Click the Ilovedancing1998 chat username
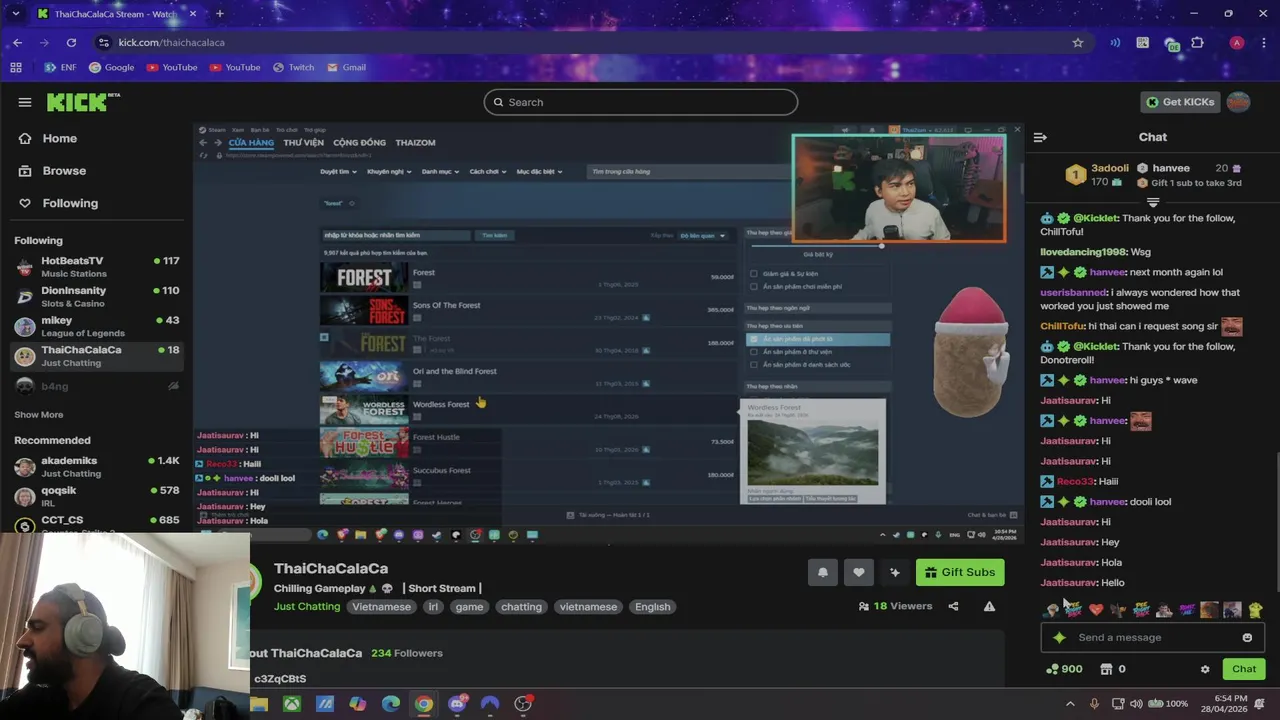1280x720 pixels. (1083, 252)
